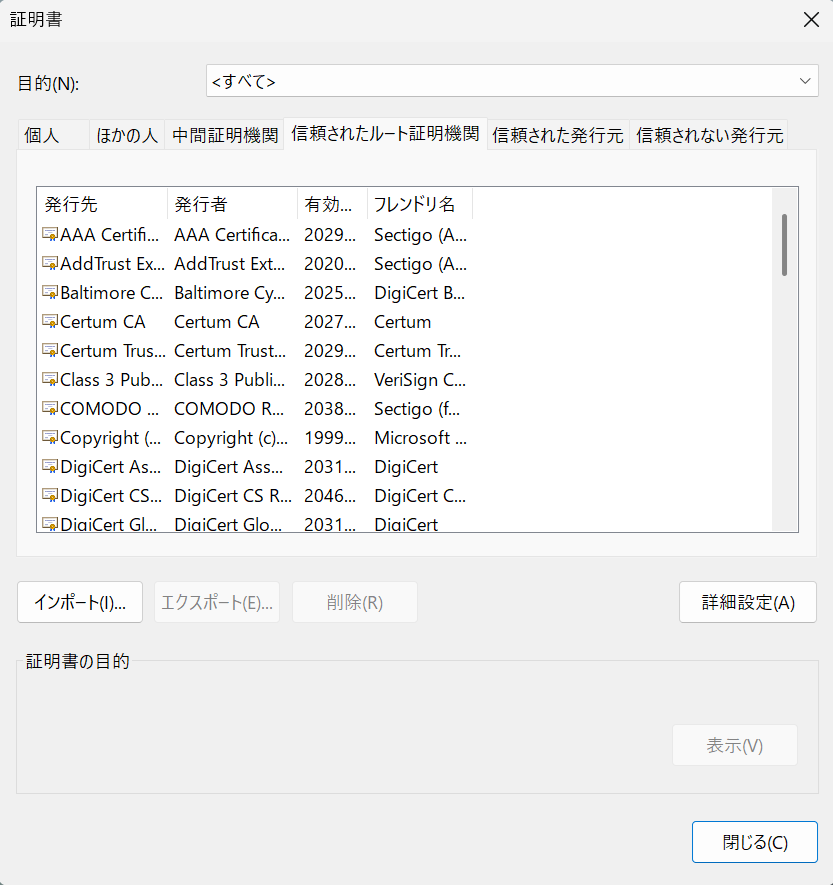The width and height of the screenshot is (833, 885).
Task: Click issuer 'Class 3 Publi...' cell
Action: (229, 380)
